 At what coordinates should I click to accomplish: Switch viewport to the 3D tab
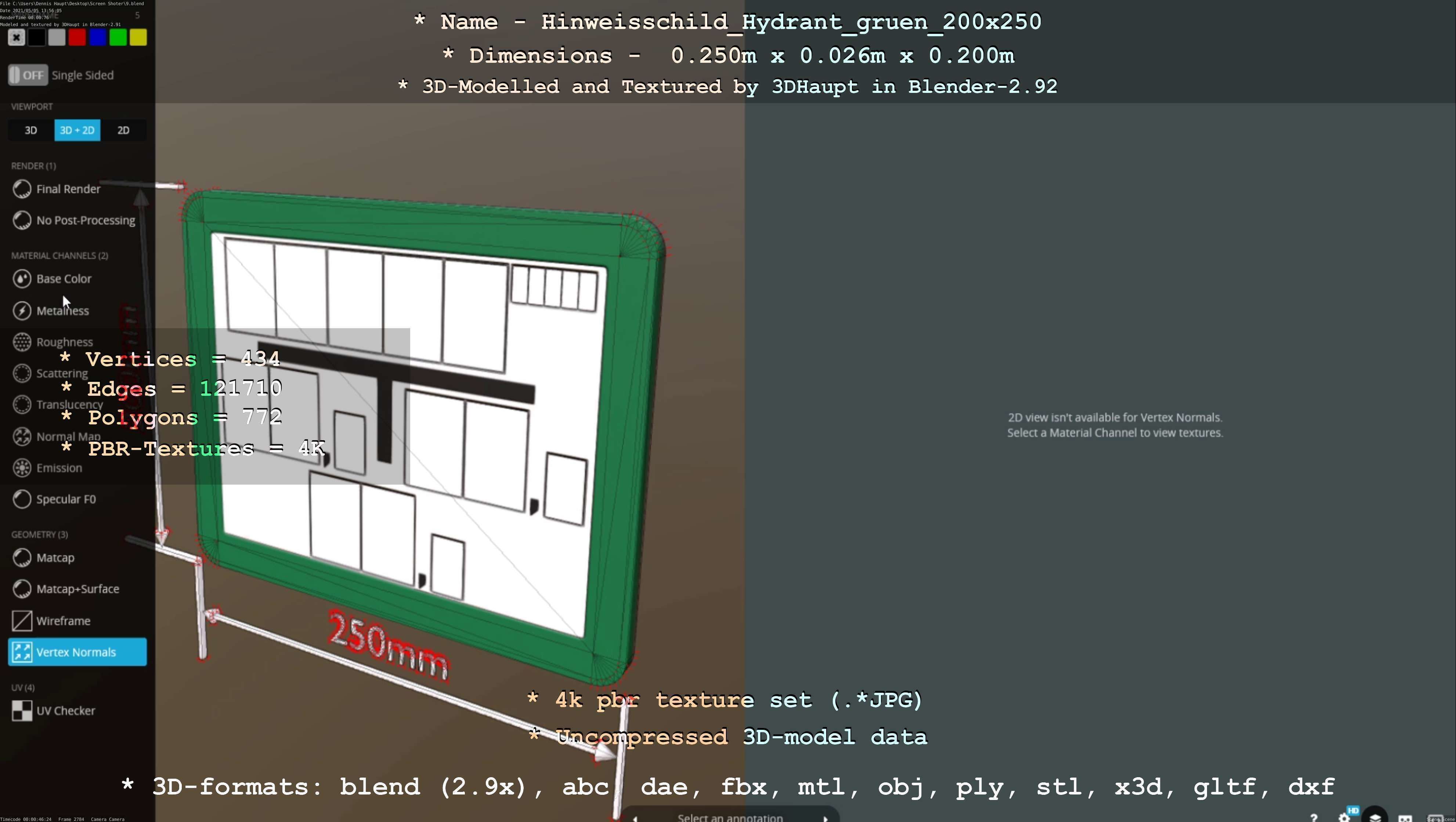[x=31, y=130]
